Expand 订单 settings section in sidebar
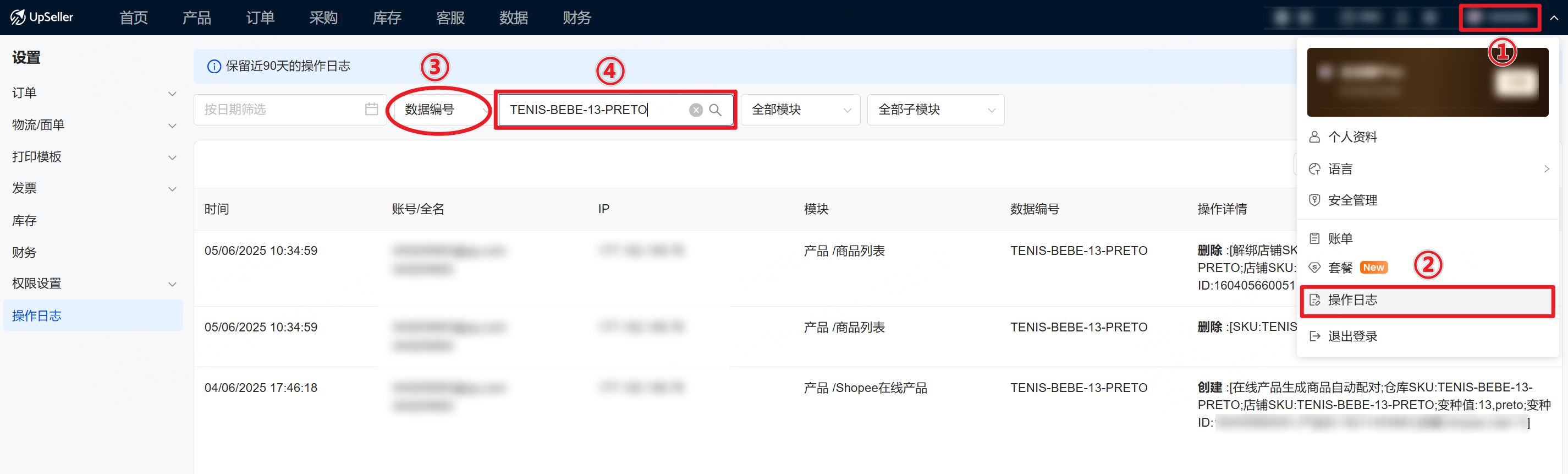This screenshot has height=474, width=1568. point(93,93)
